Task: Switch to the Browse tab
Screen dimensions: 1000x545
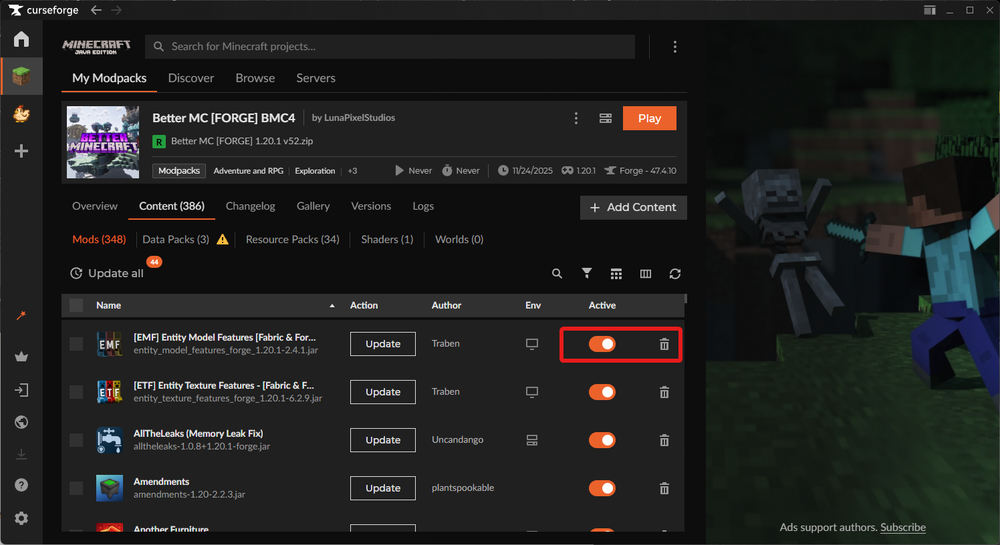Action: pos(255,78)
